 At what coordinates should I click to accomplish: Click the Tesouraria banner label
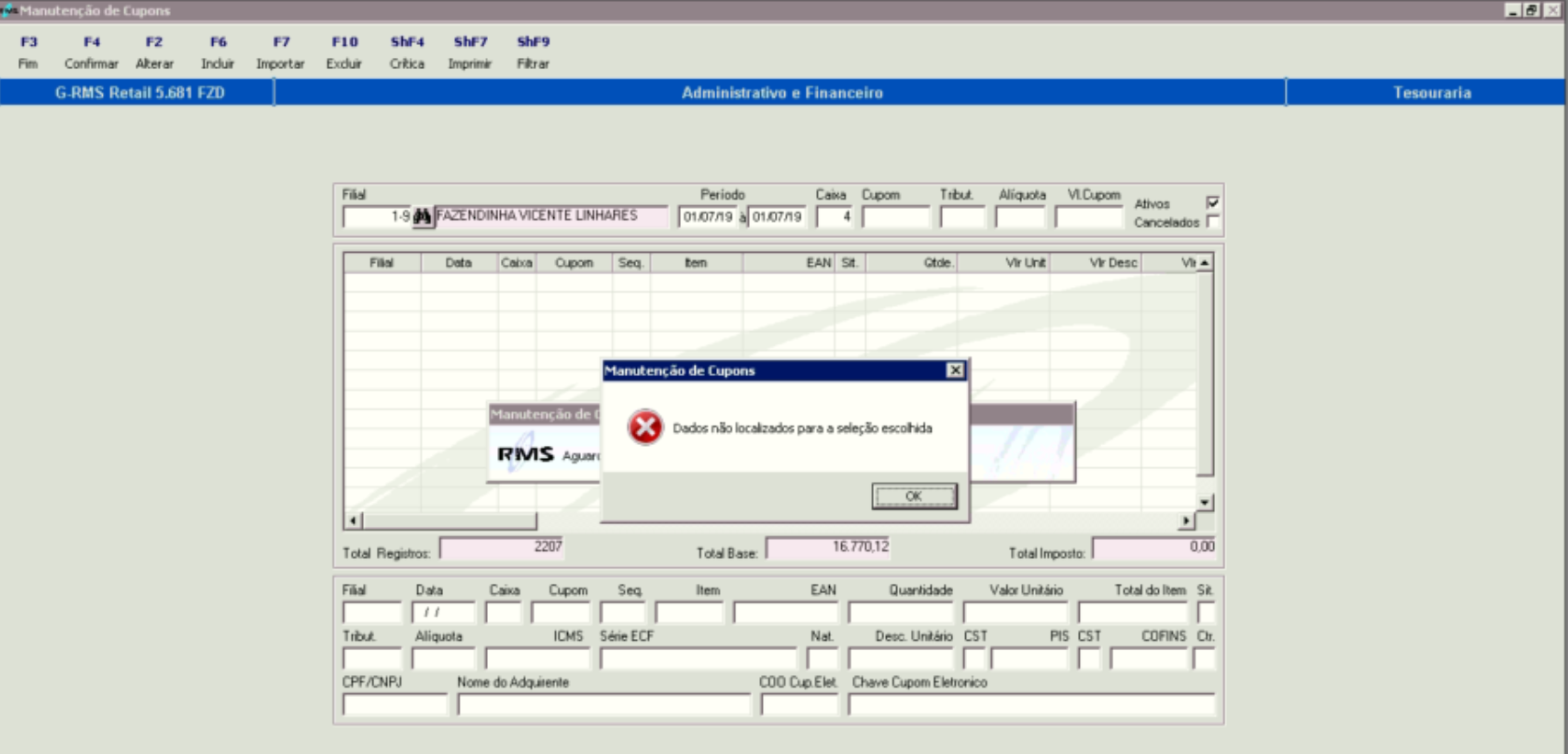tap(1432, 93)
